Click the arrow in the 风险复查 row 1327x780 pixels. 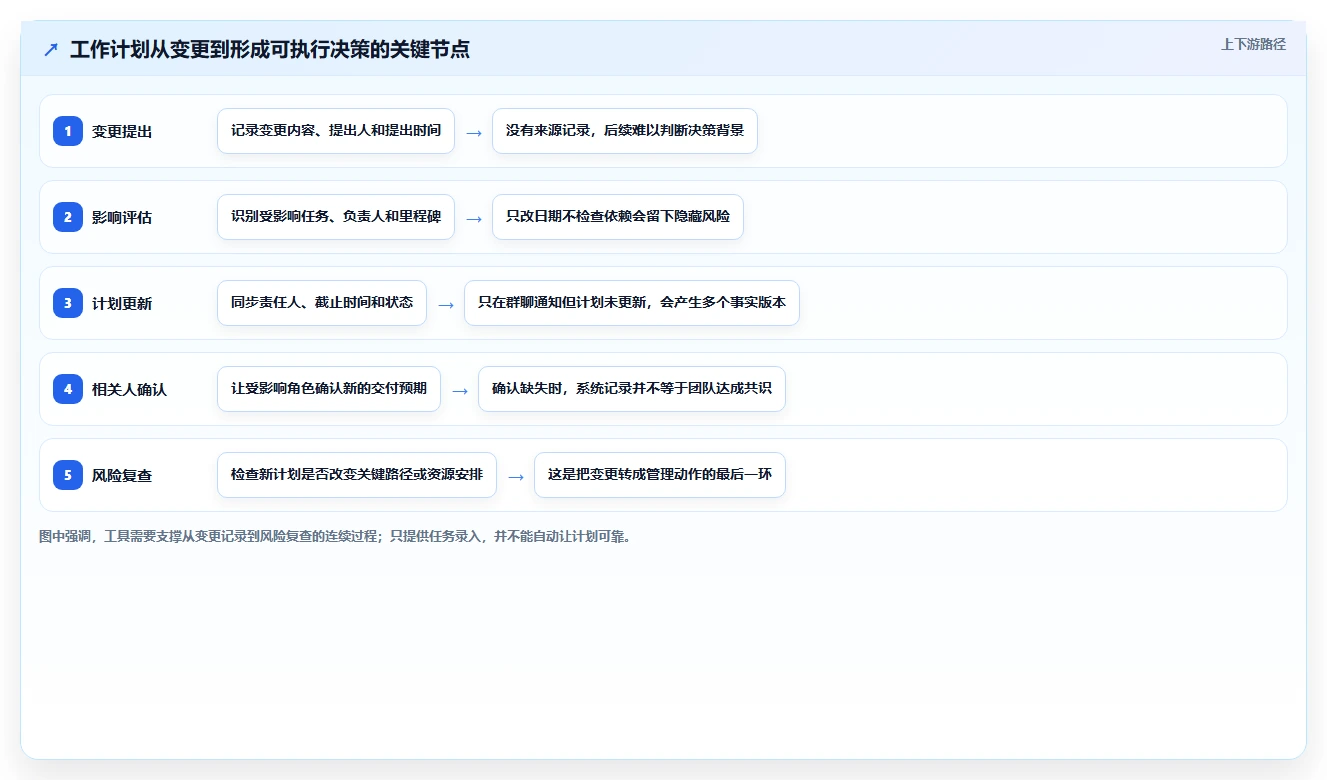pos(516,476)
